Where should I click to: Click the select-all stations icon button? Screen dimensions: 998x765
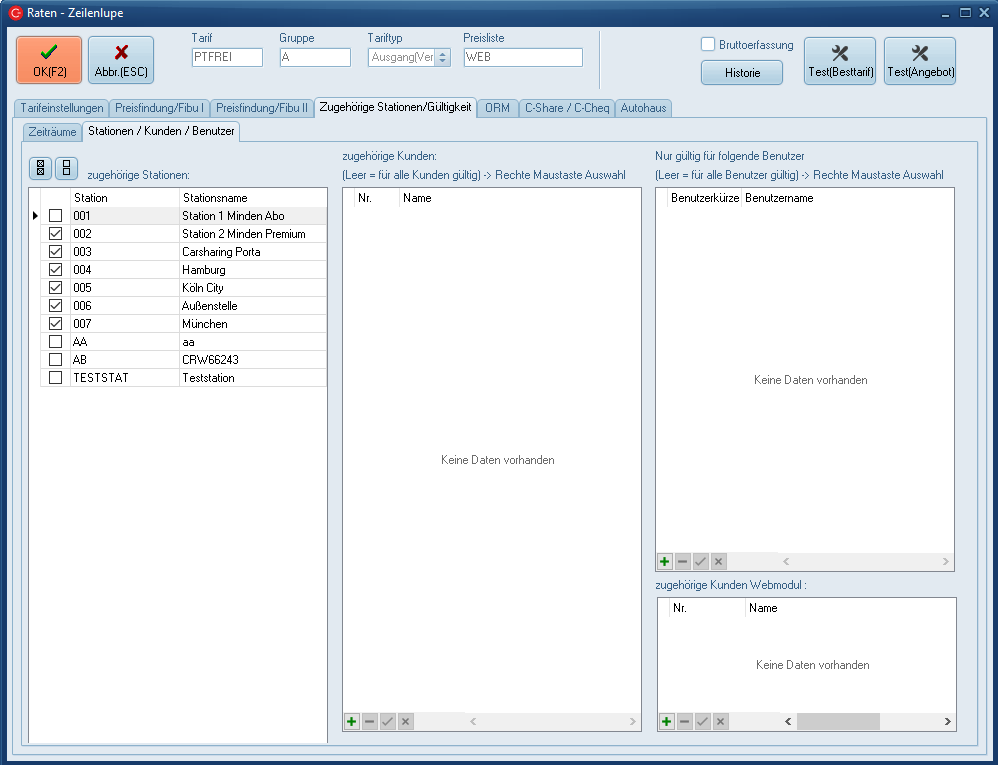point(41,168)
